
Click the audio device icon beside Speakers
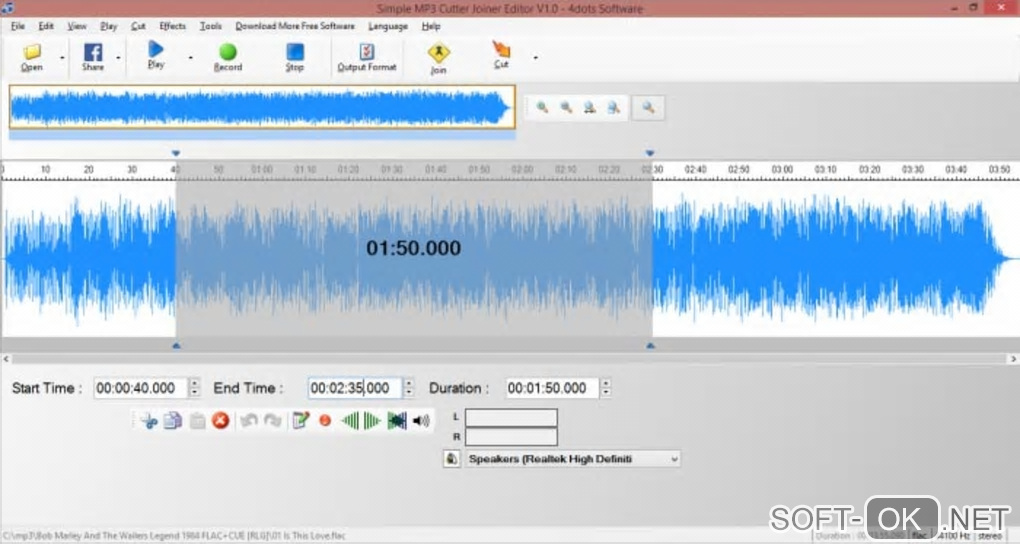coord(451,459)
